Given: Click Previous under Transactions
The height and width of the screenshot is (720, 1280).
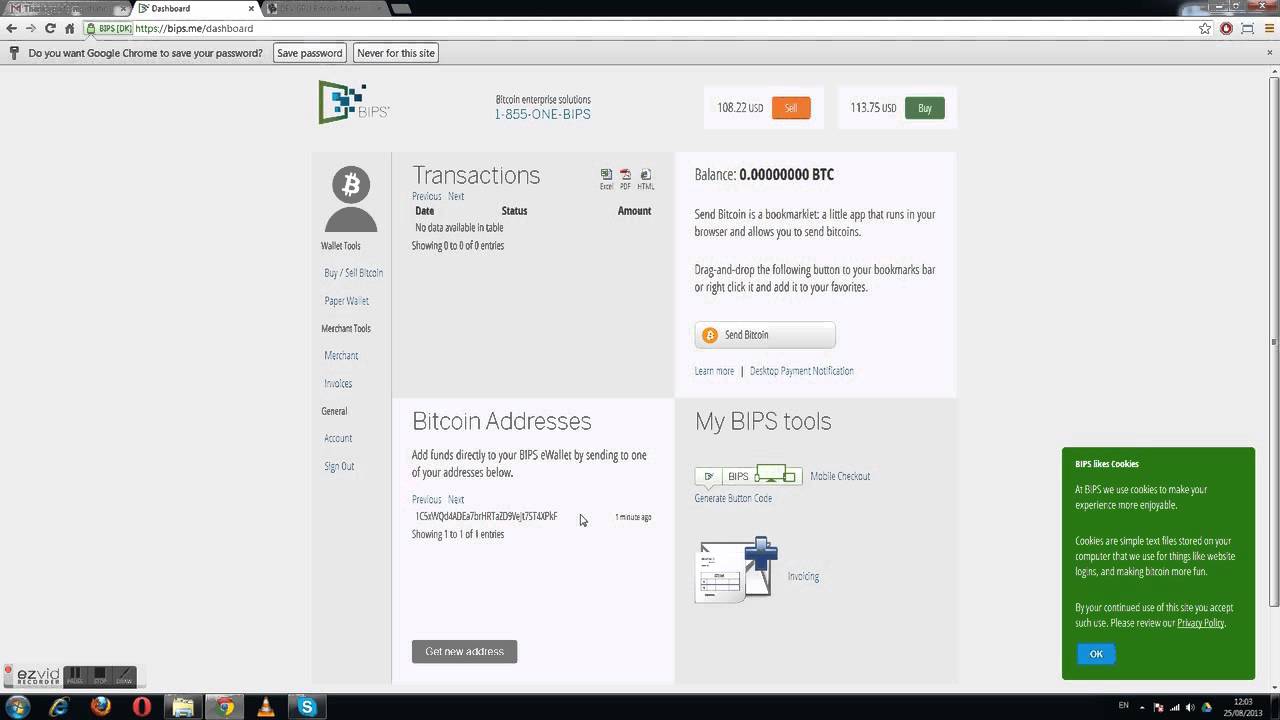Looking at the screenshot, I should coord(426,196).
